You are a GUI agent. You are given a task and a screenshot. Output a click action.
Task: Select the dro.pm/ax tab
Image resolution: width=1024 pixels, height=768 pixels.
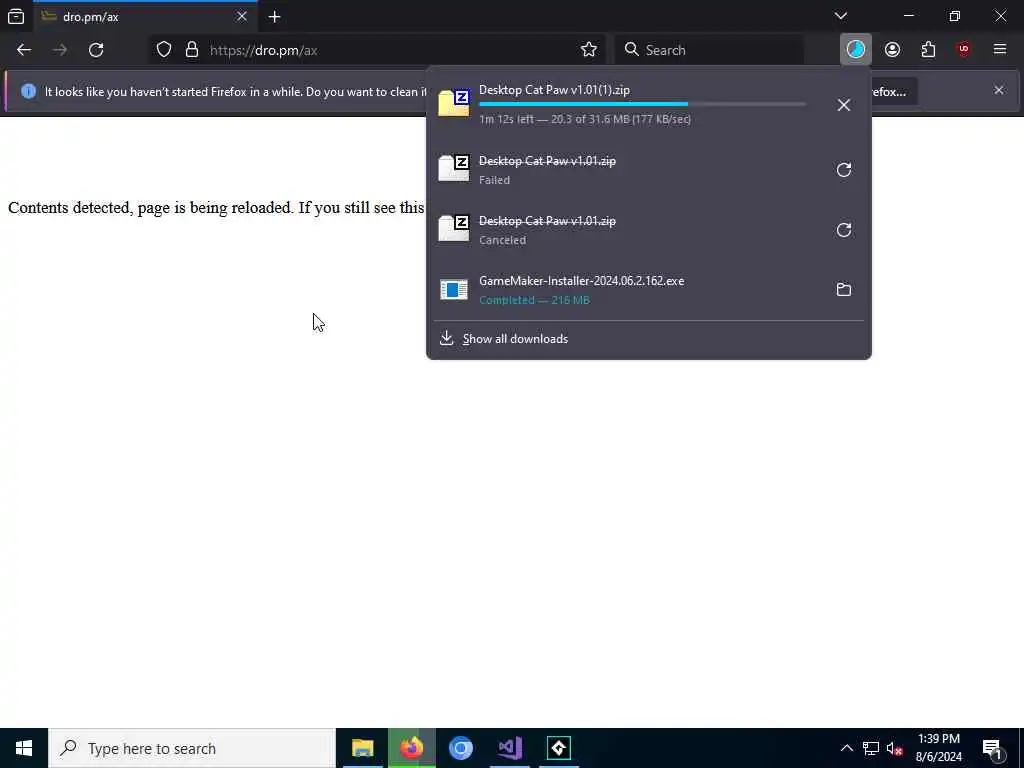(x=145, y=16)
